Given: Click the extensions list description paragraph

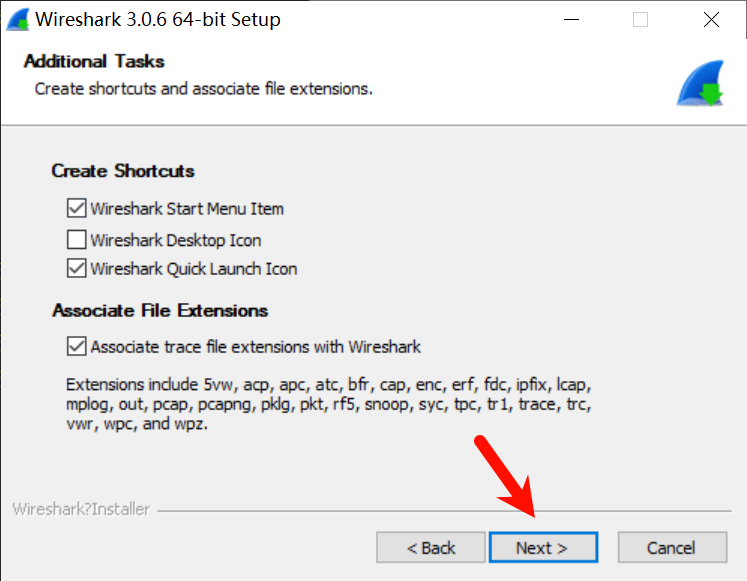Looking at the screenshot, I should [x=329, y=404].
